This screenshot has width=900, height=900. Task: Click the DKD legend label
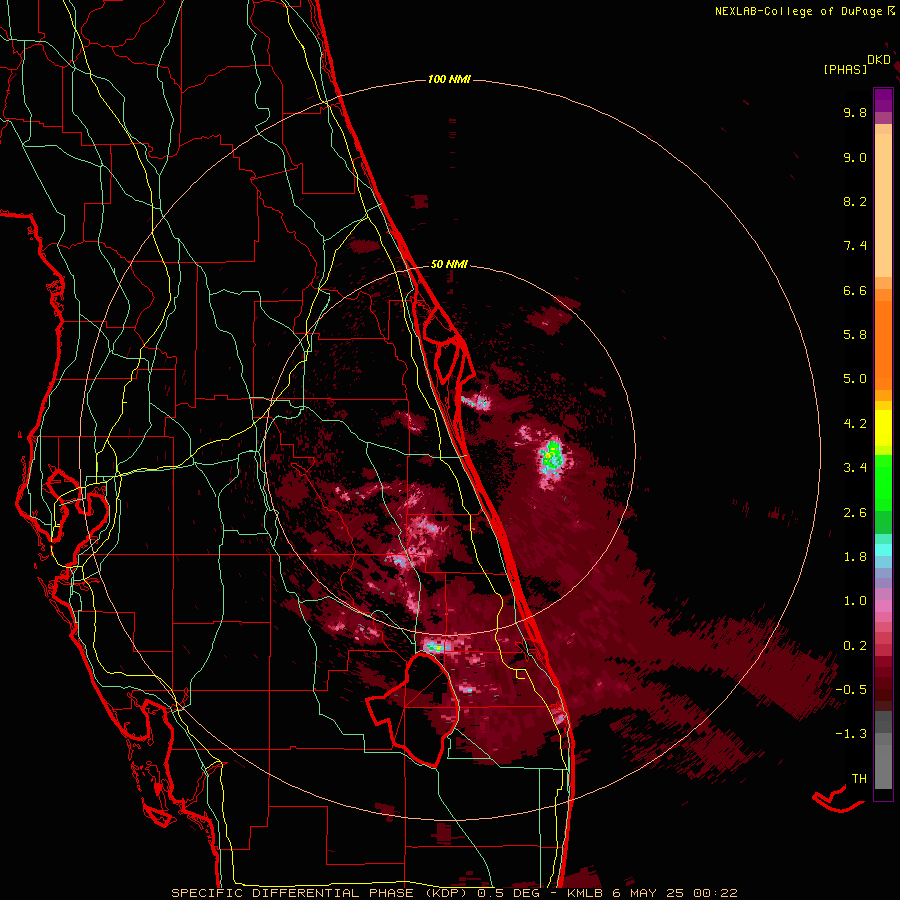pos(879,60)
